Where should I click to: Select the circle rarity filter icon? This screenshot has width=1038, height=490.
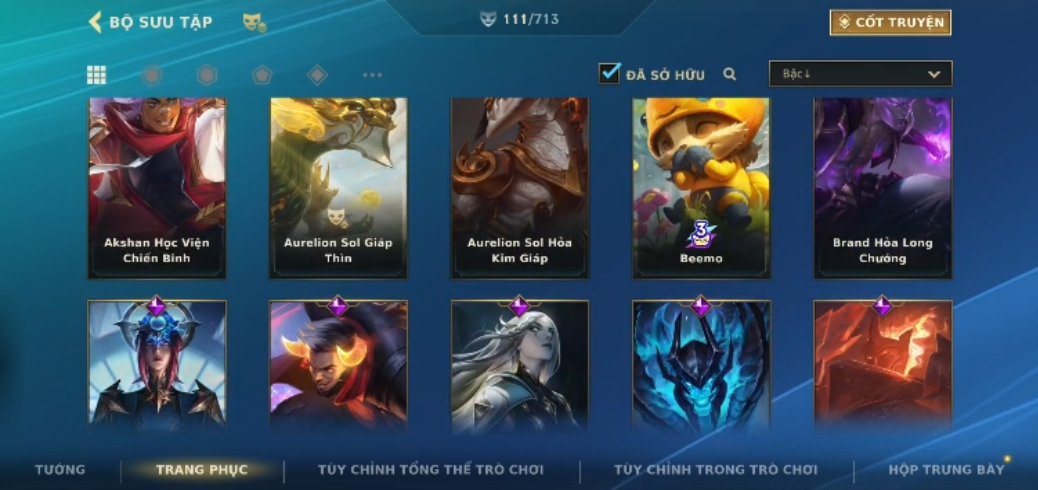[x=152, y=75]
